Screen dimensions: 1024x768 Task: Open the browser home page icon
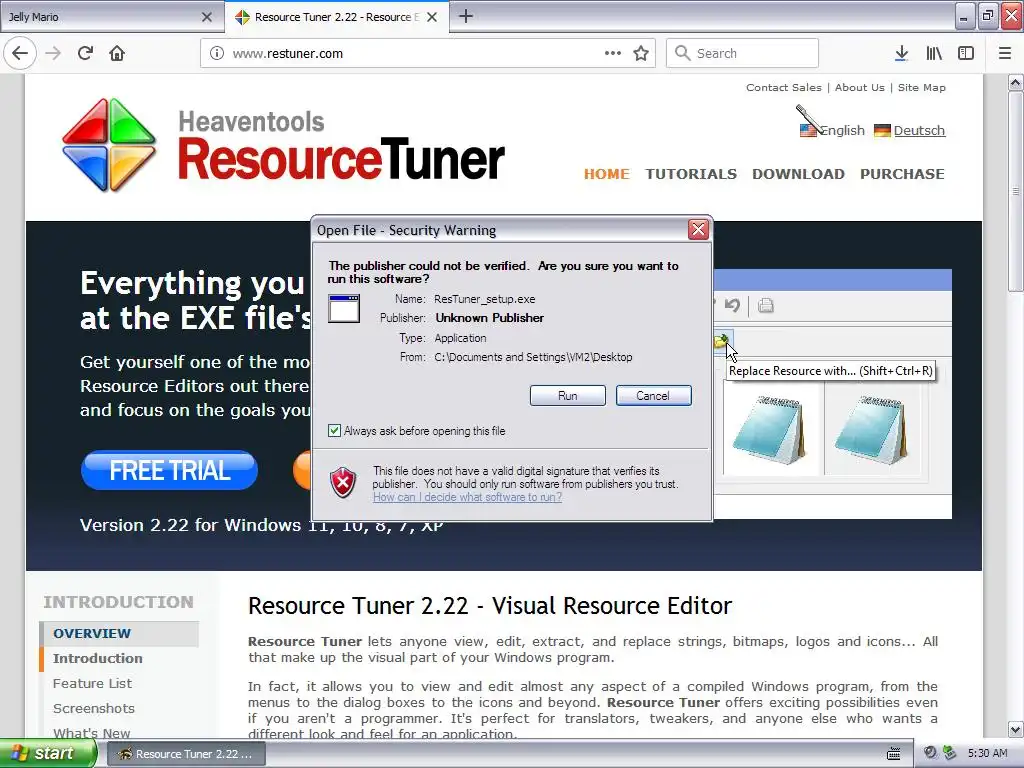coord(117,54)
